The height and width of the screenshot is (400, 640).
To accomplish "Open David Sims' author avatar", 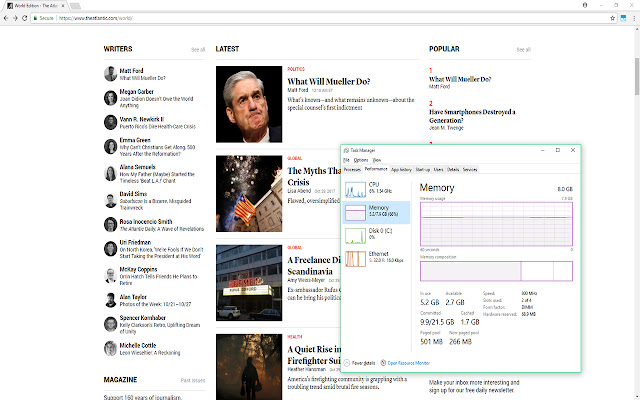I will [x=110, y=200].
